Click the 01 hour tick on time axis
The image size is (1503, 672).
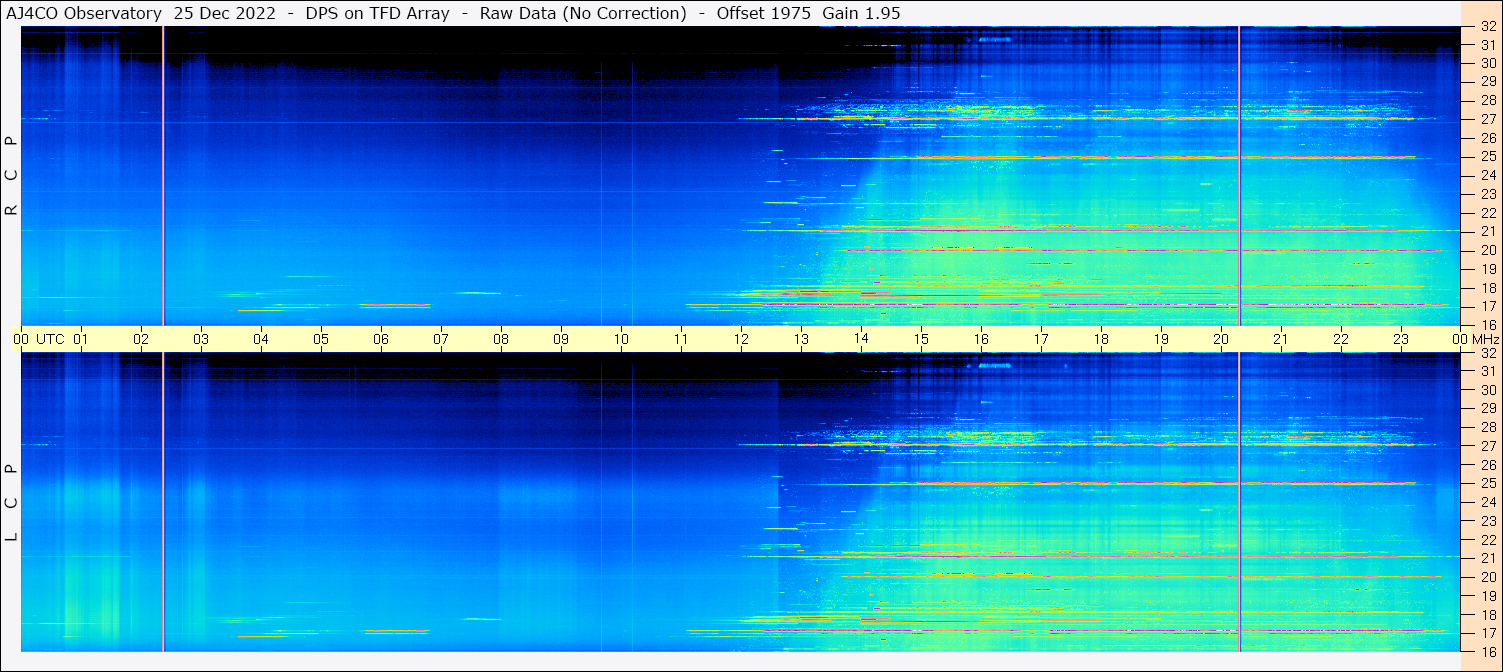[x=81, y=339]
